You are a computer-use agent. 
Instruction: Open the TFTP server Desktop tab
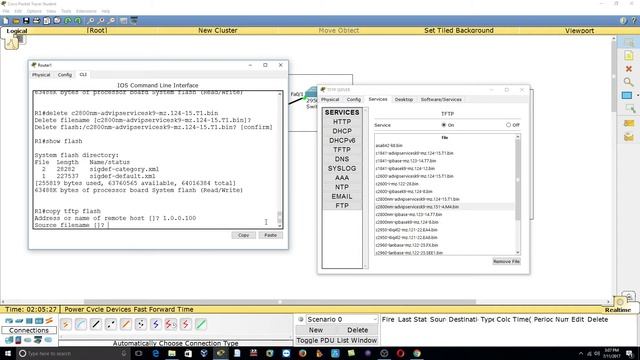(404, 100)
